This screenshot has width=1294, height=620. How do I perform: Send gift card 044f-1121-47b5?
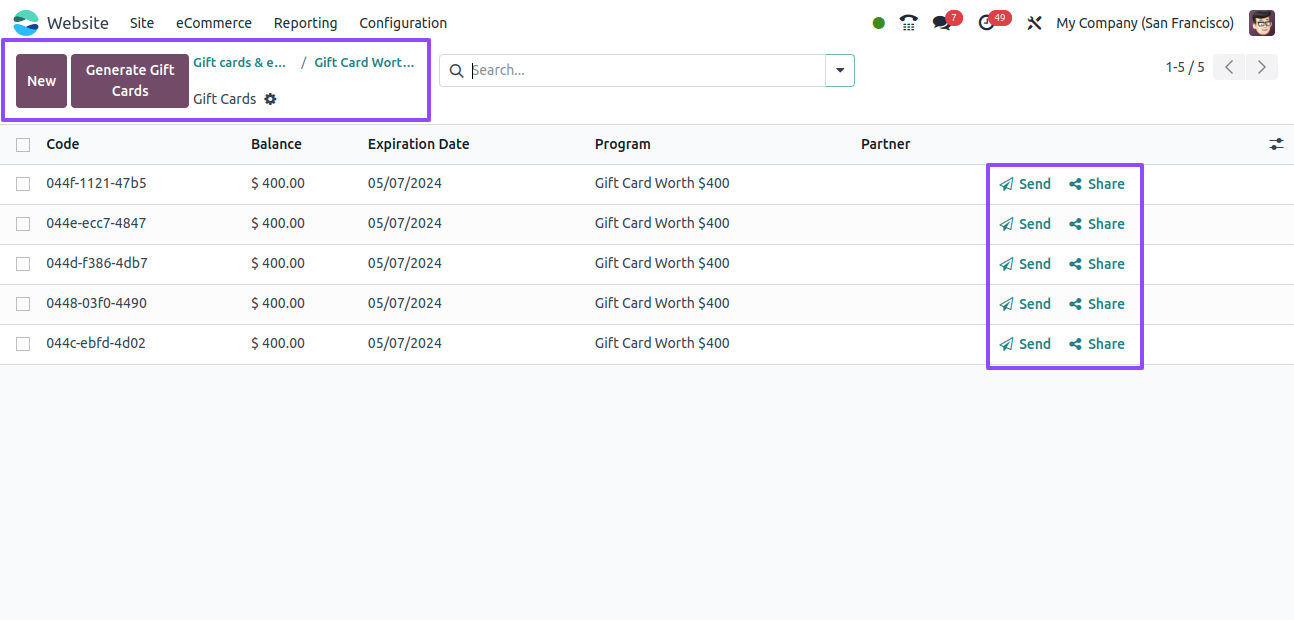(x=1025, y=184)
